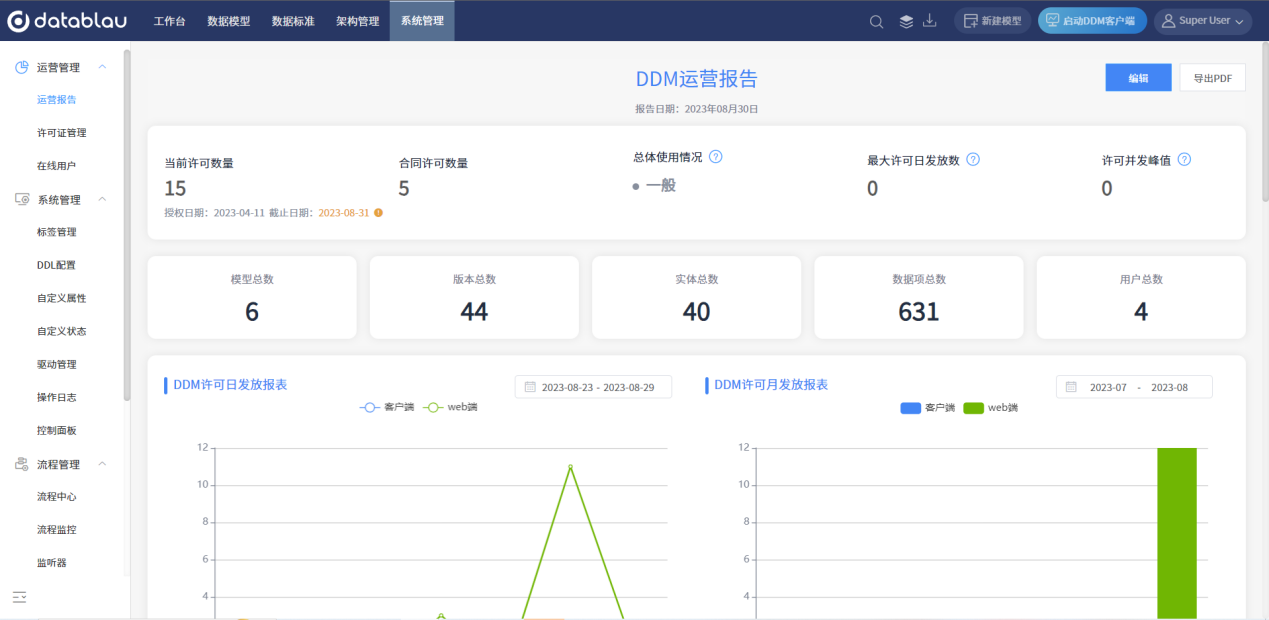Click the layers stack icon in top bar
The height and width of the screenshot is (620, 1269).
[906, 21]
